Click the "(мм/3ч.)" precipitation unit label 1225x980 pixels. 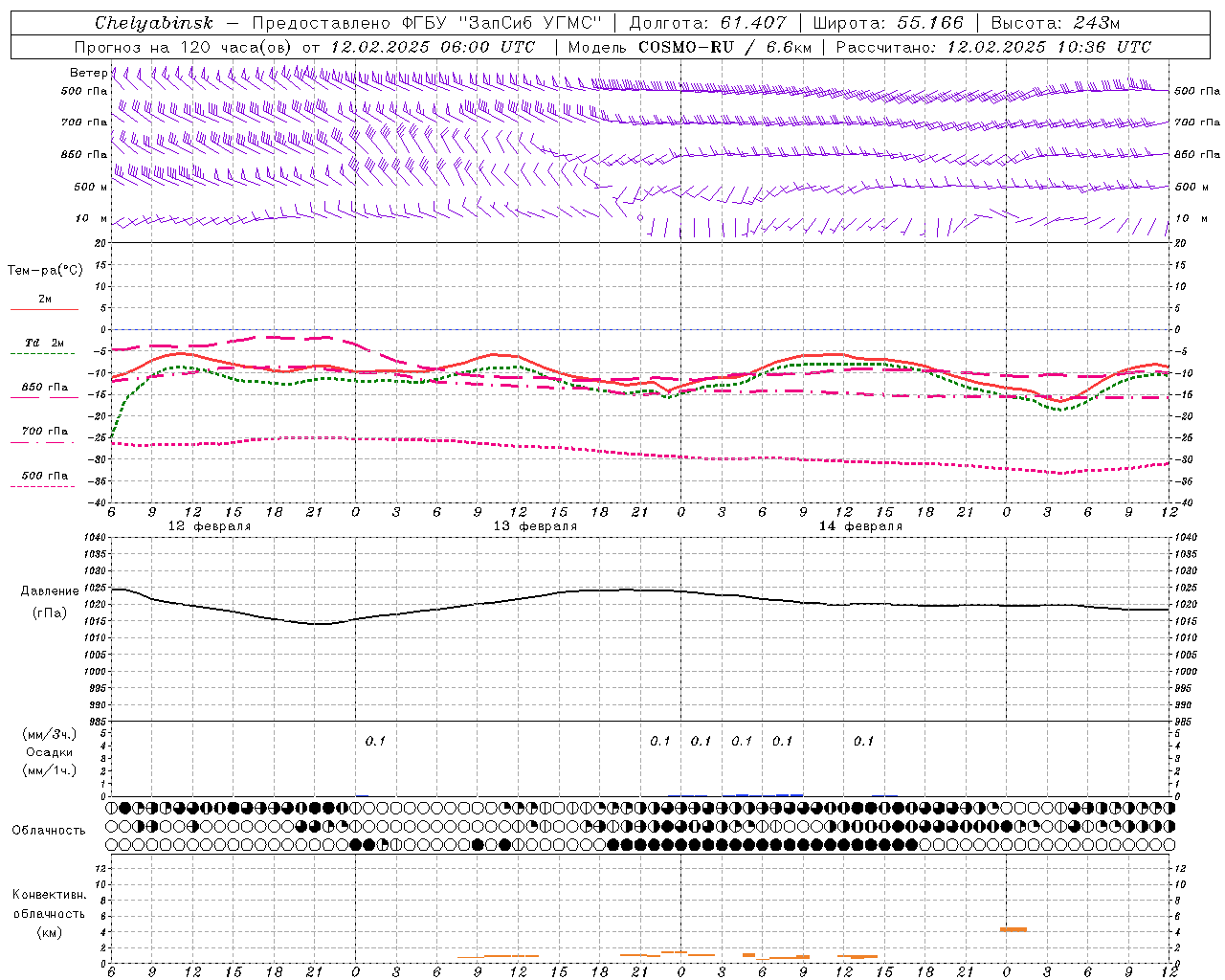click(50, 734)
